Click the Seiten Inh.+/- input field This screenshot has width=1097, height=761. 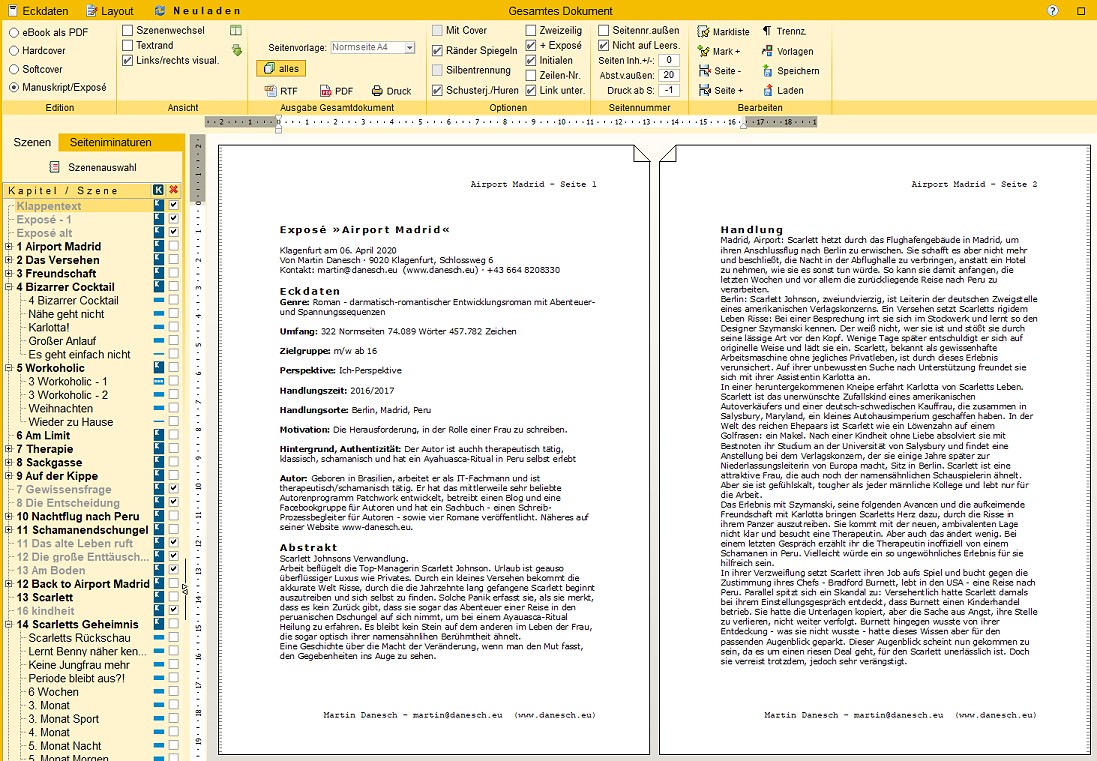pyautogui.click(x=669, y=60)
